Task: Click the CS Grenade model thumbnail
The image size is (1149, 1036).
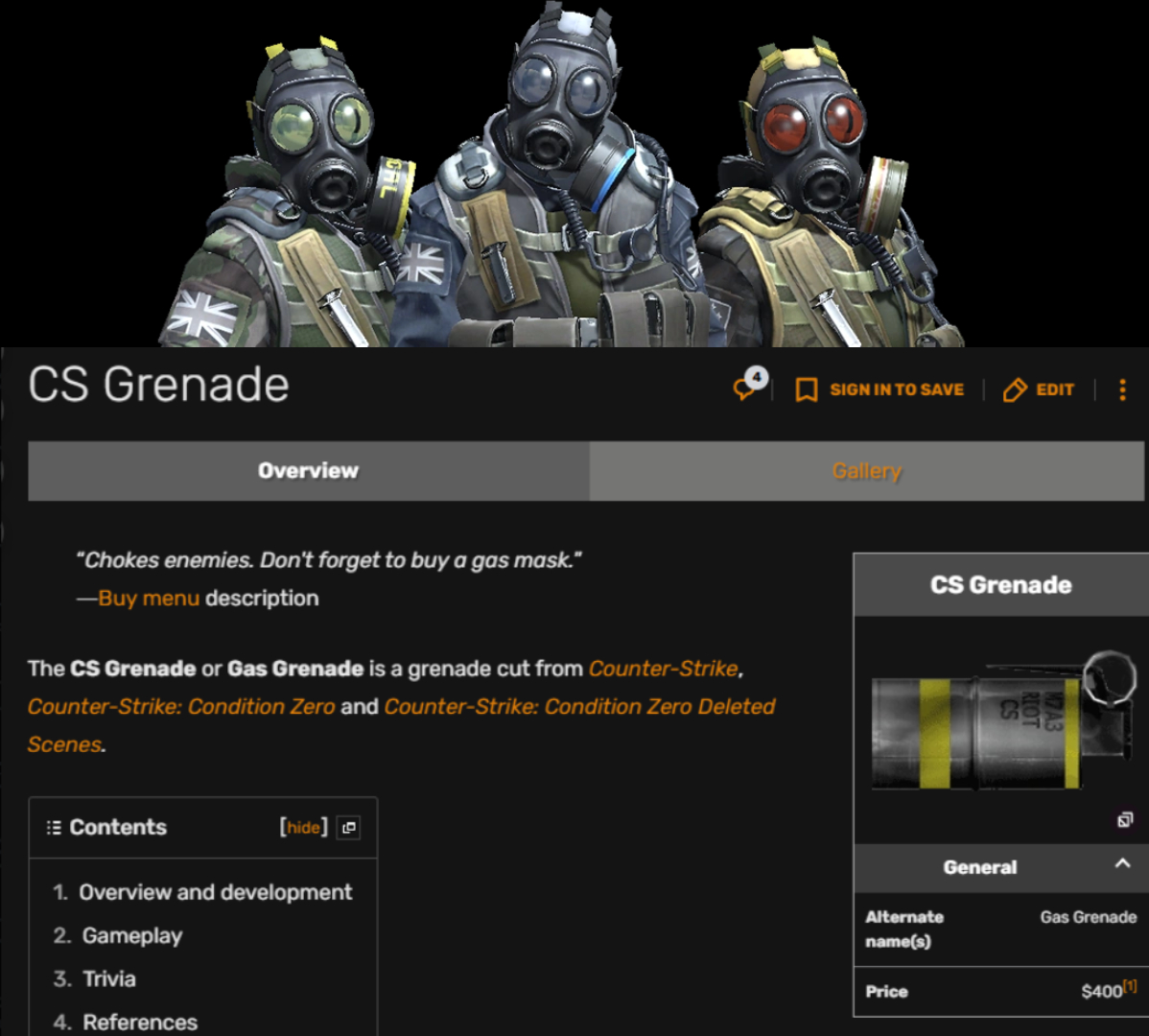Action: click(x=1003, y=721)
